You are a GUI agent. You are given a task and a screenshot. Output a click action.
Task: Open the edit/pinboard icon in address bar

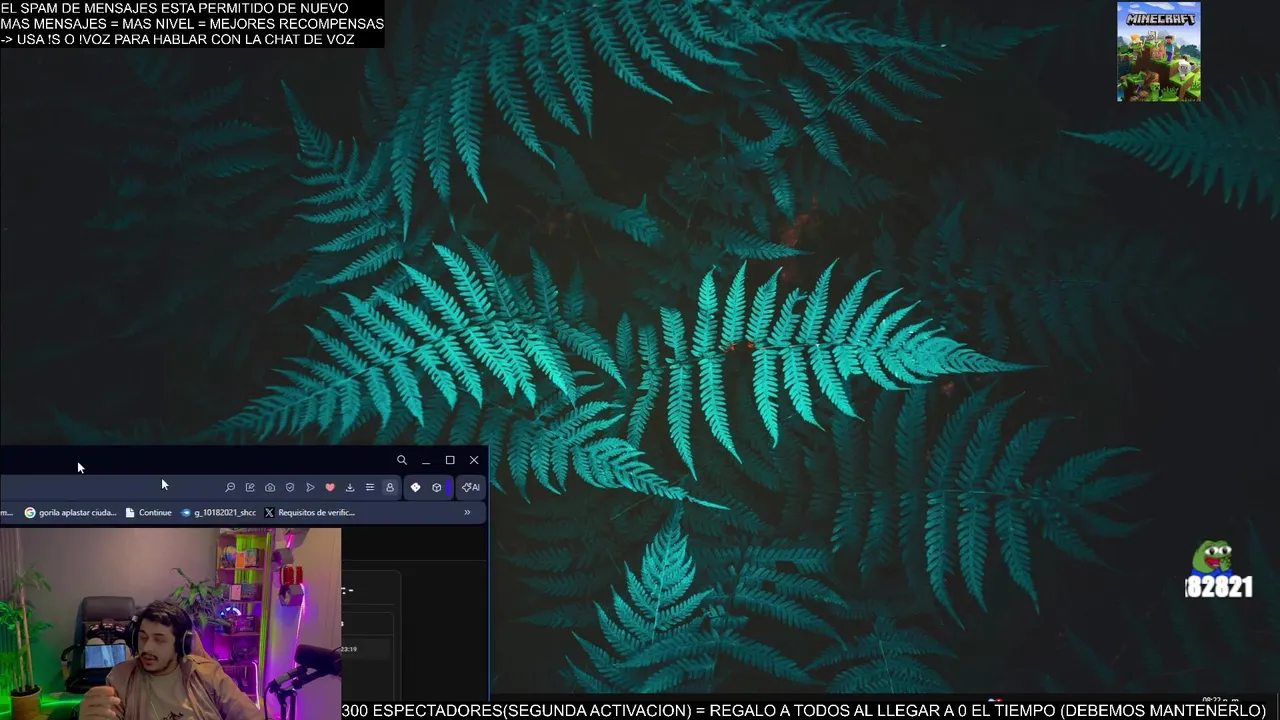(x=250, y=487)
